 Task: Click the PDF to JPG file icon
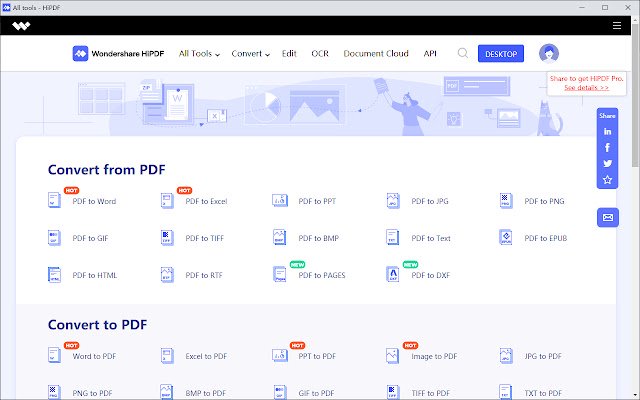click(393, 200)
